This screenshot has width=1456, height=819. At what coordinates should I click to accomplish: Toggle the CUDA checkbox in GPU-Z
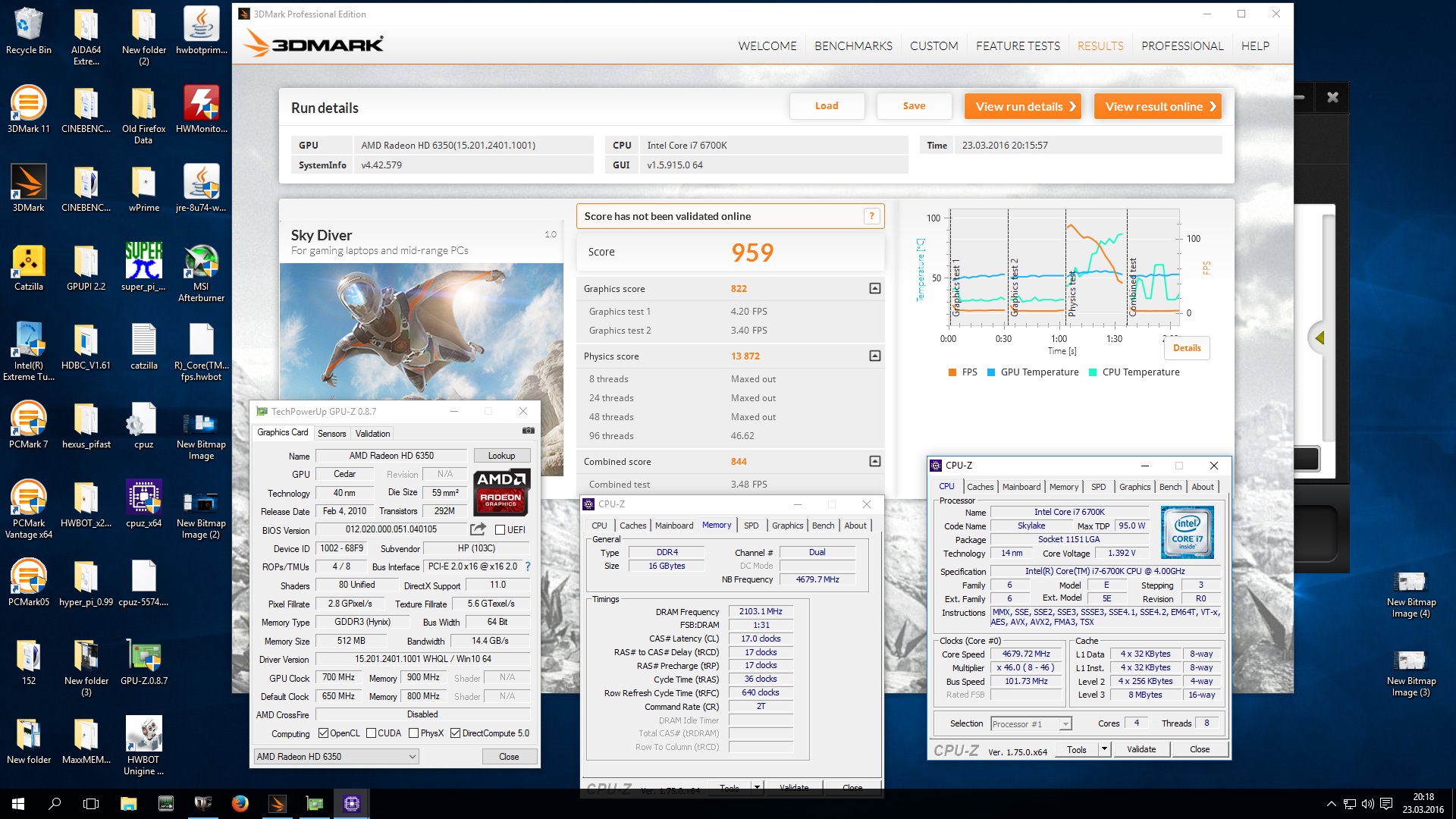(x=372, y=733)
